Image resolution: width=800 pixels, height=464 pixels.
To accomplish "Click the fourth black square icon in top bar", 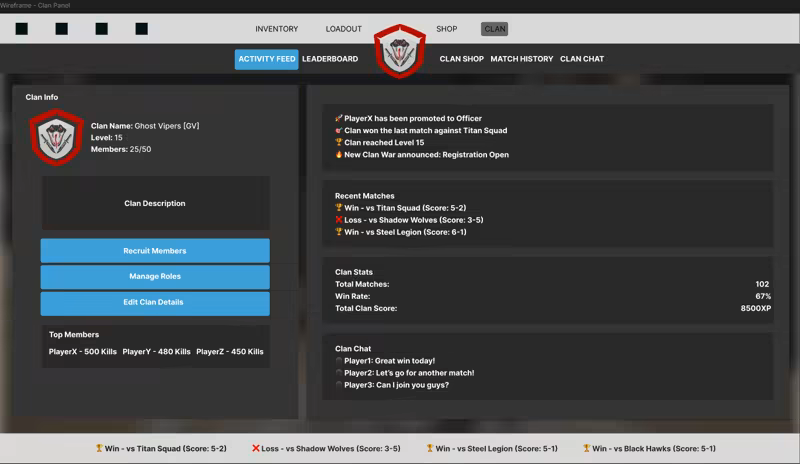I will 141,29.
